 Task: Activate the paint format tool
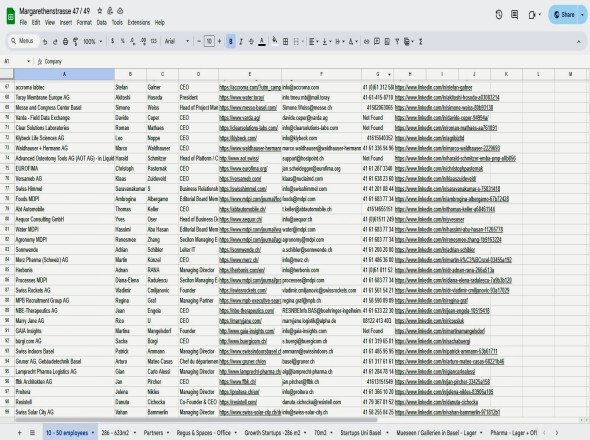76,41
